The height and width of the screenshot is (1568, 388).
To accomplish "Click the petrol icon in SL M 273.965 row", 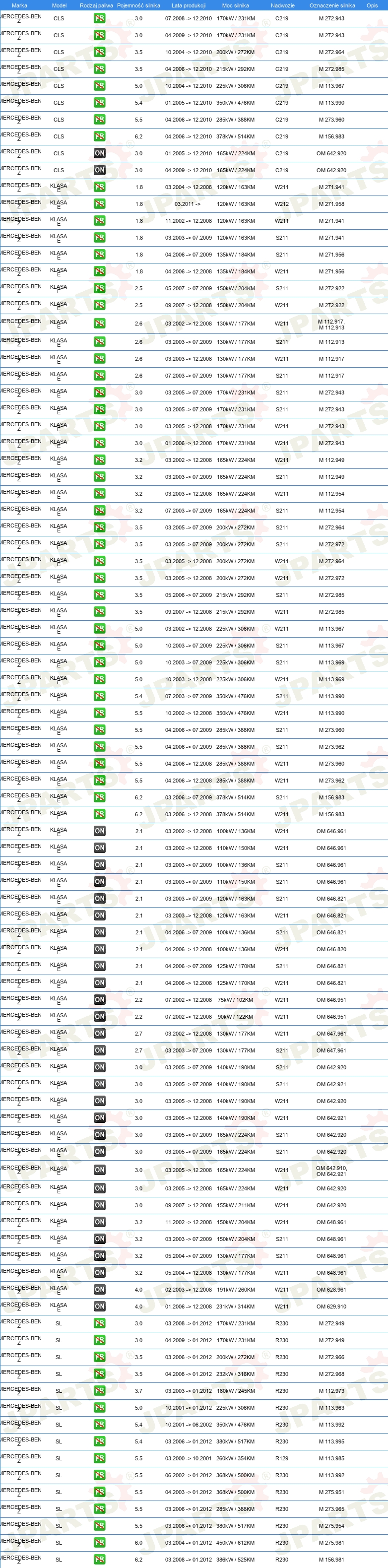I will [x=99, y=1509].
